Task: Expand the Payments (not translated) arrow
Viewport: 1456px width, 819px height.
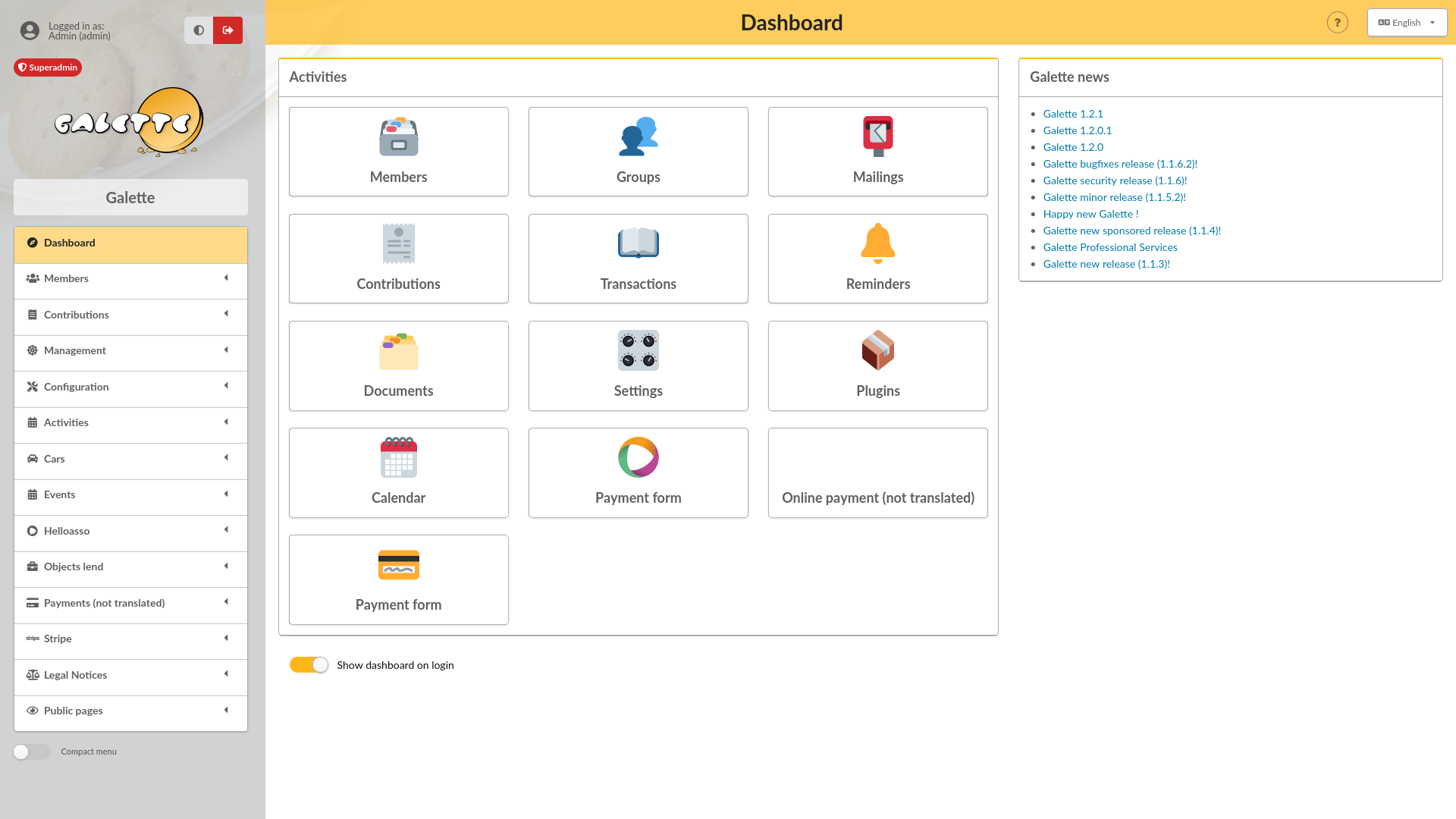Action: pos(226,602)
